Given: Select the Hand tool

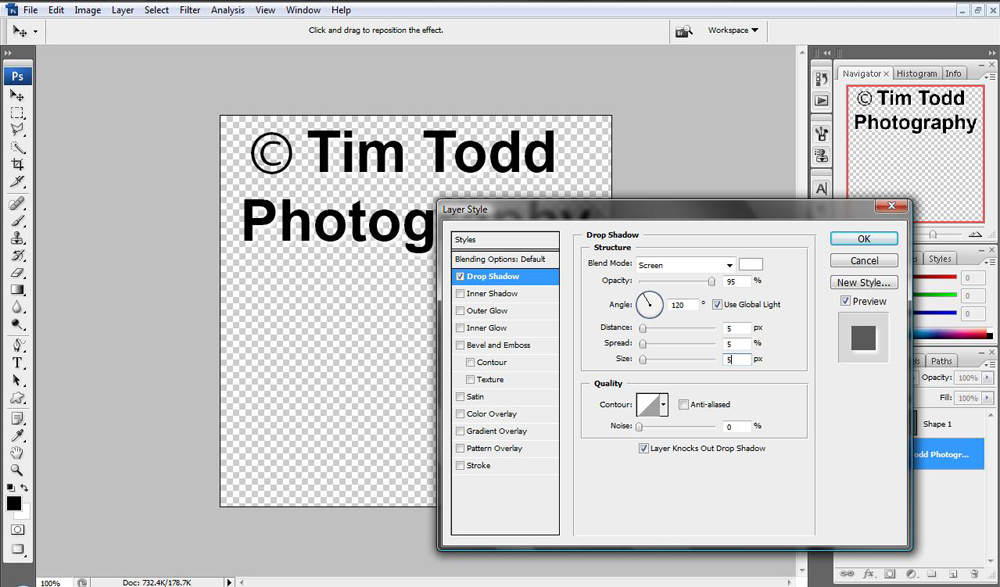Looking at the screenshot, I should click(17, 453).
